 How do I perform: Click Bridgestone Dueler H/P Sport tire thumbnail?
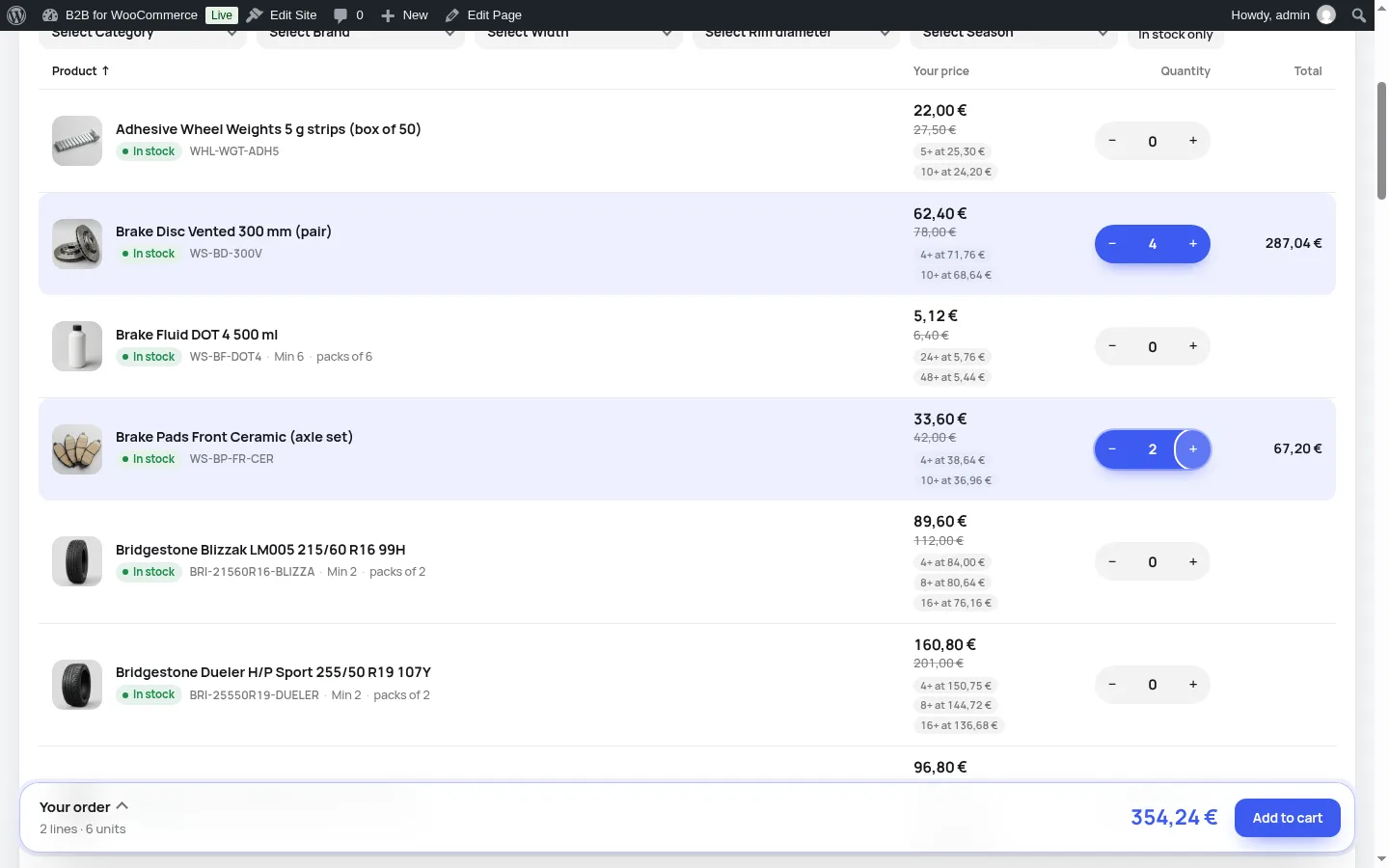(x=77, y=685)
